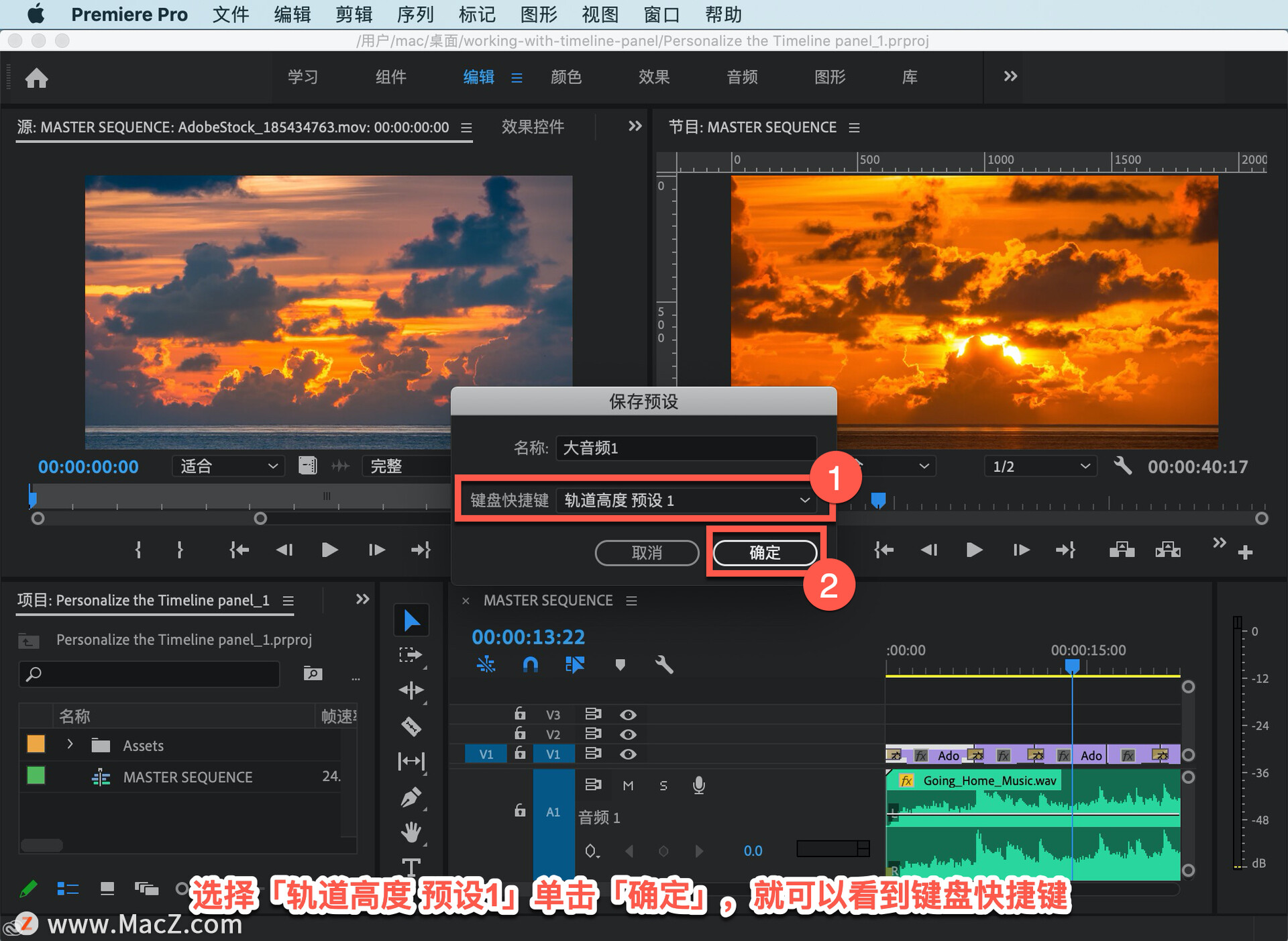
Task: Open the 1/2 playback resolution dropdown
Action: [x=1040, y=466]
